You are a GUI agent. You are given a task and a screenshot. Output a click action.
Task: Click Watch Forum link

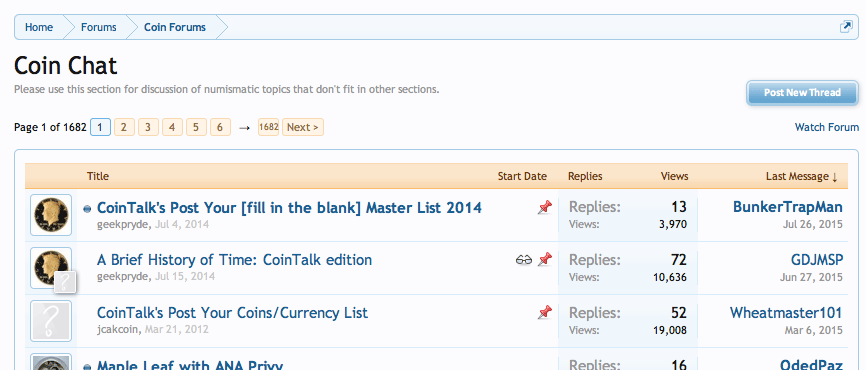[x=827, y=127]
